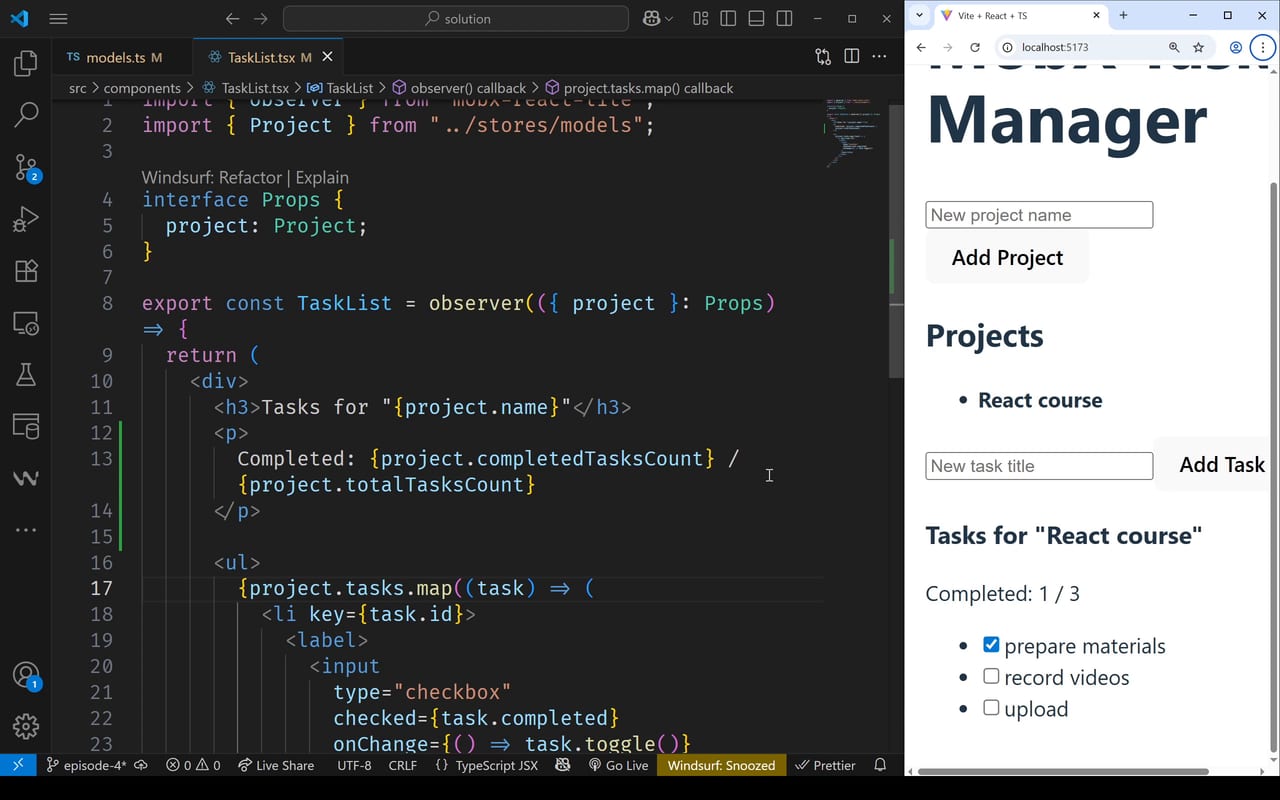The width and height of the screenshot is (1280, 800).
Task: Open changes with the compare icon in the editor toolbar
Action: pos(823,57)
